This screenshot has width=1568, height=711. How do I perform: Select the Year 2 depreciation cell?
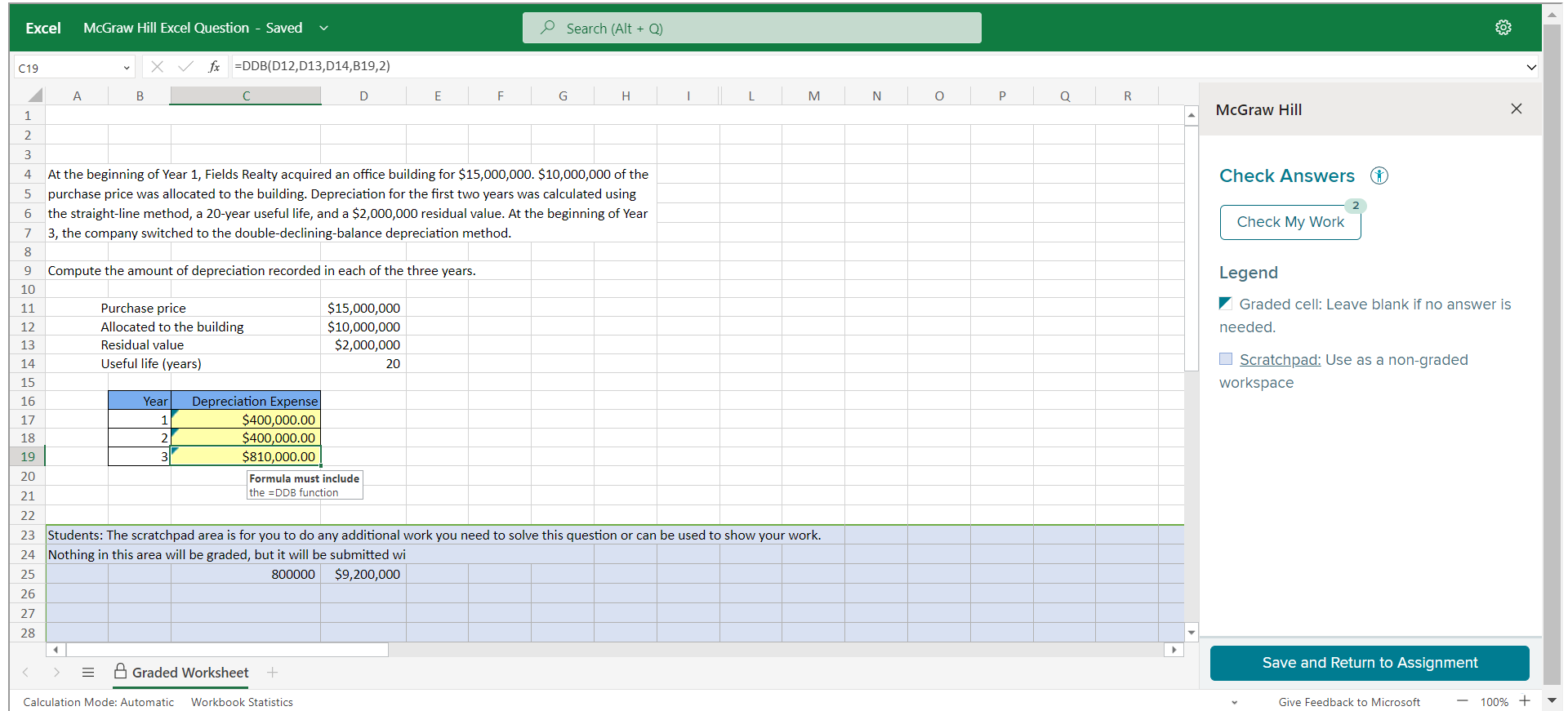click(246, 438)
